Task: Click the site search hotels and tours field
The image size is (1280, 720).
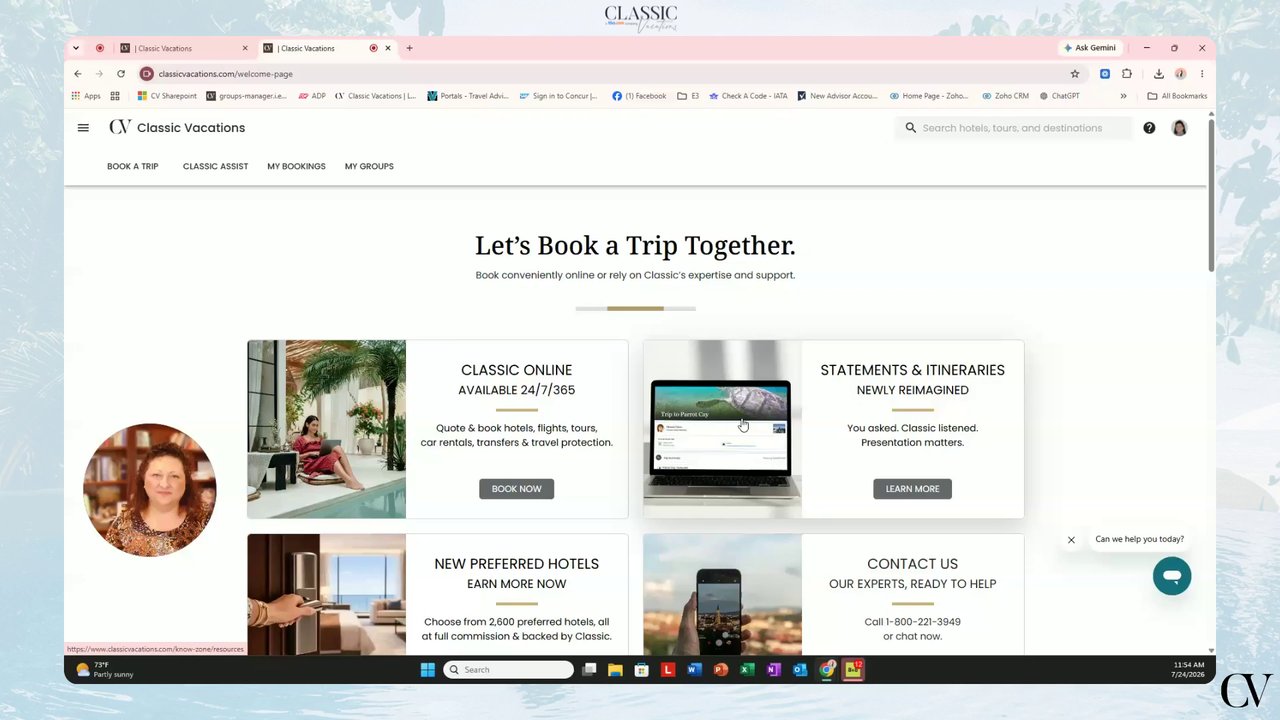Action: [1012, 128]
